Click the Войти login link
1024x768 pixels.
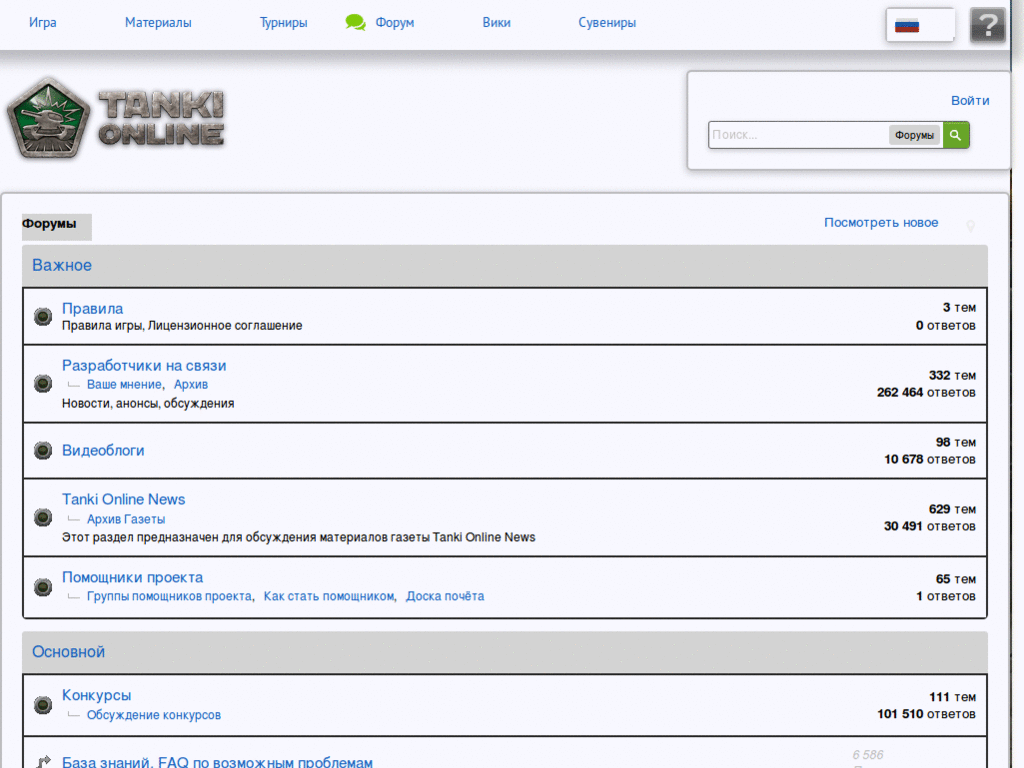tap(970, 101)
